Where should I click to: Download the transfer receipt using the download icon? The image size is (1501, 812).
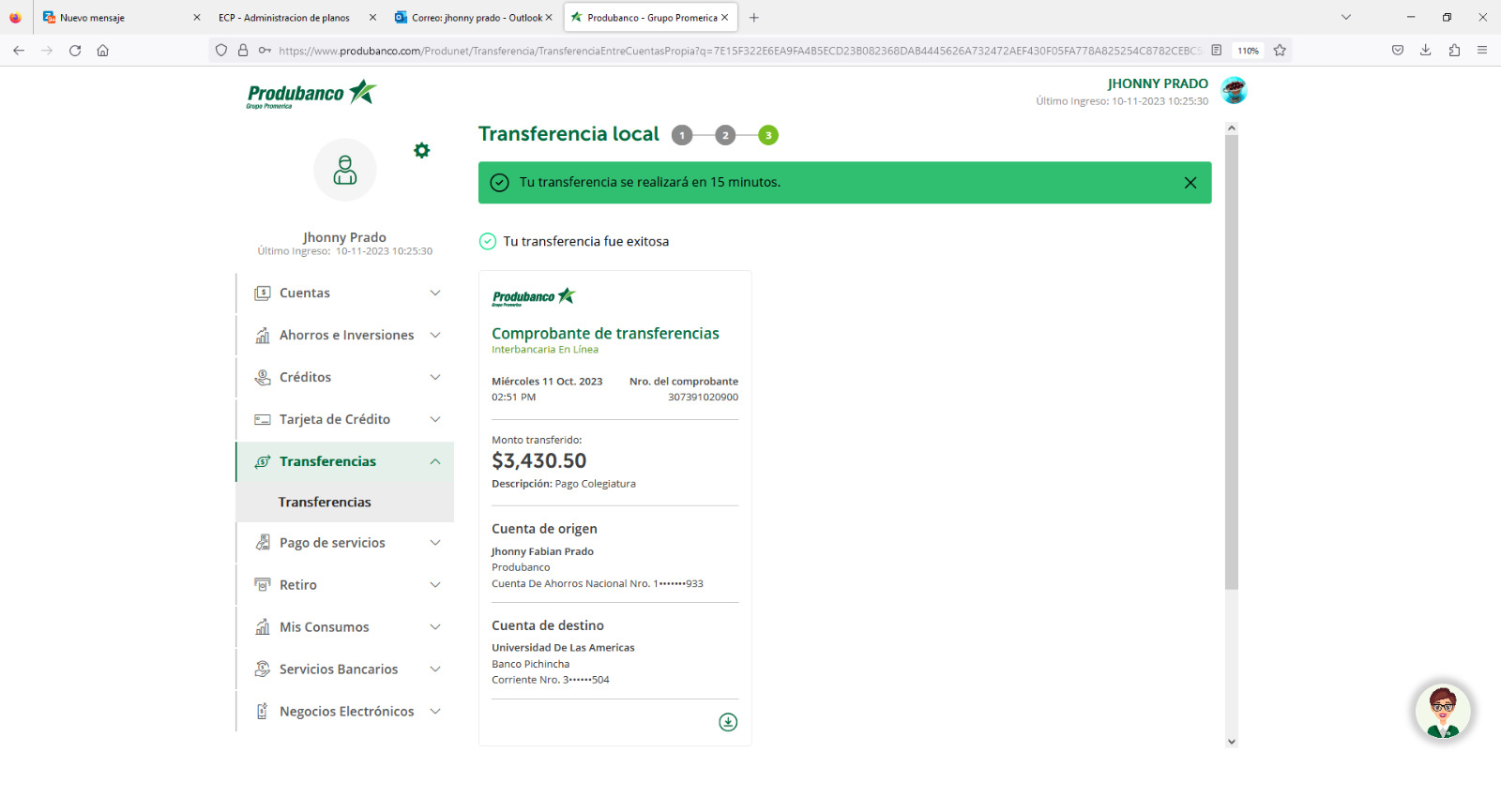728,722
